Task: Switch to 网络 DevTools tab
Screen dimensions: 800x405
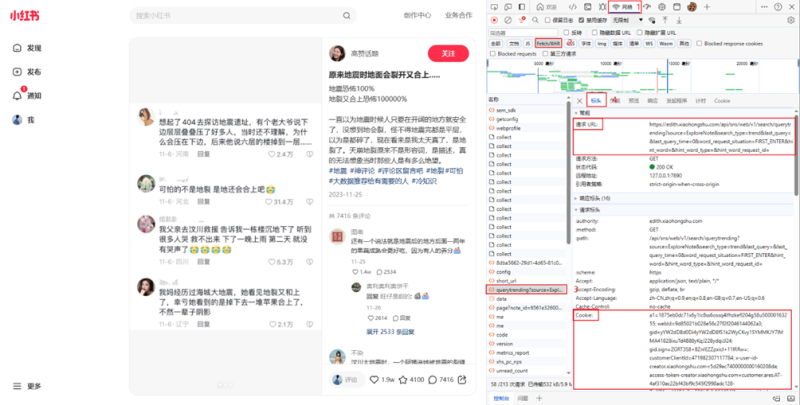Action: point(624,7)
